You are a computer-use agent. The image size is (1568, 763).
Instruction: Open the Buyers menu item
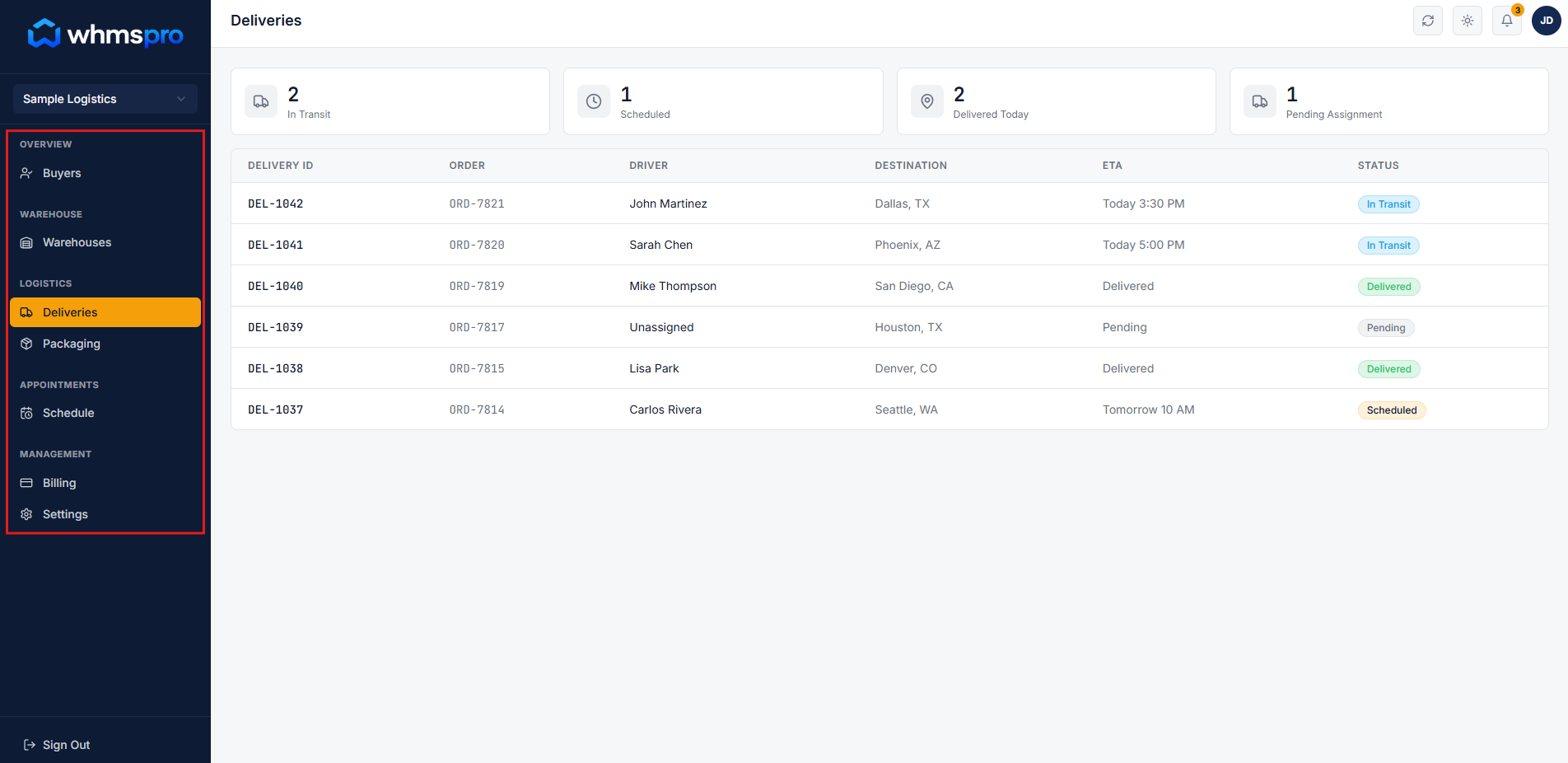[105, 173]
